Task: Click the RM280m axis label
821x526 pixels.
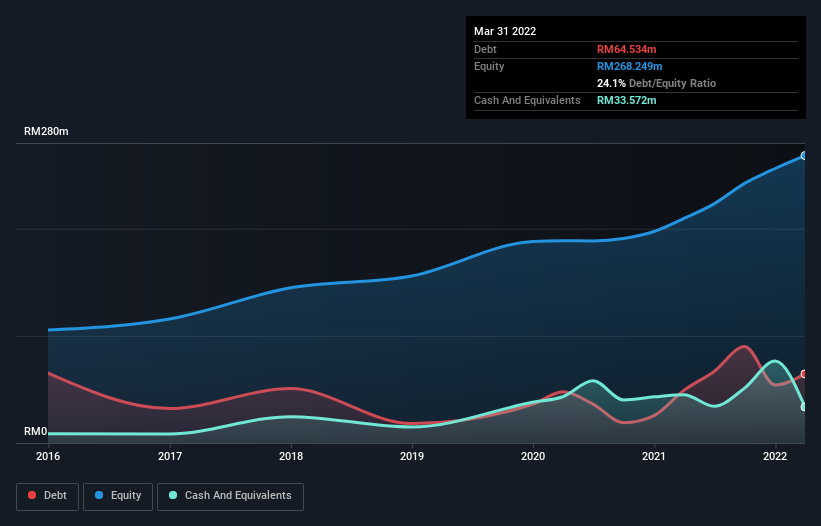Action: click(46, 131)
